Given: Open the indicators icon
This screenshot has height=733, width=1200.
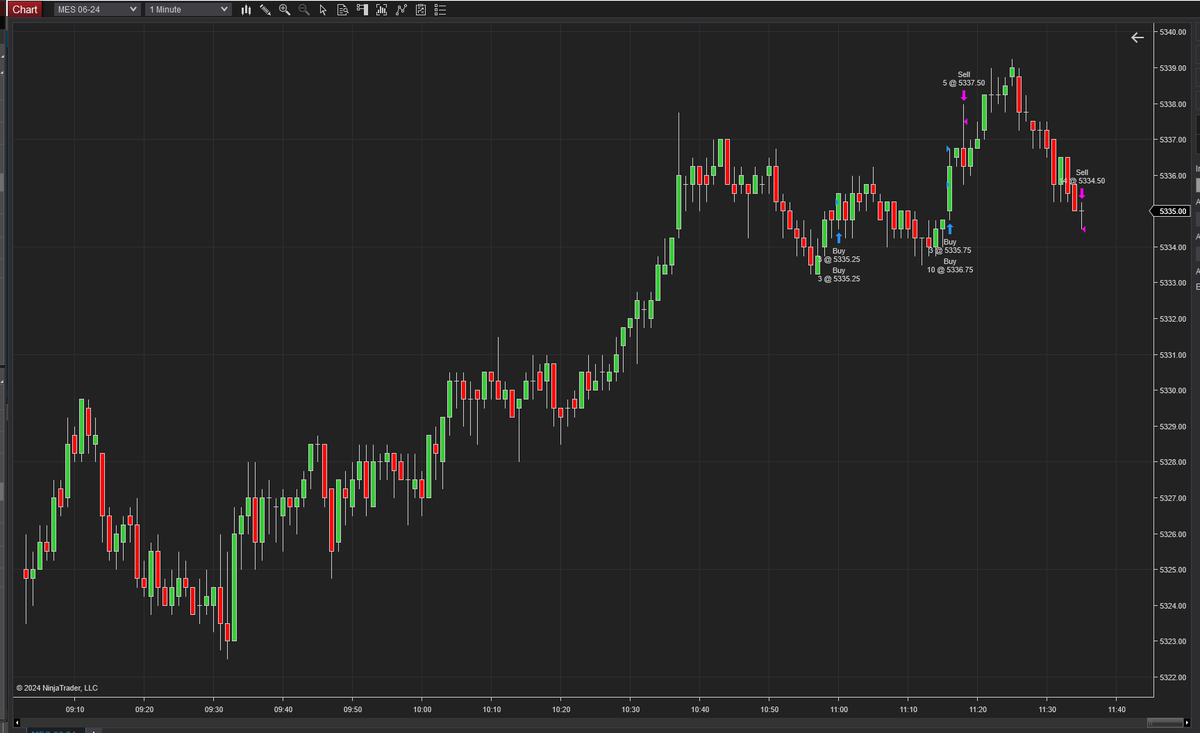Looking at the screenshot, I should coord(382,9).
